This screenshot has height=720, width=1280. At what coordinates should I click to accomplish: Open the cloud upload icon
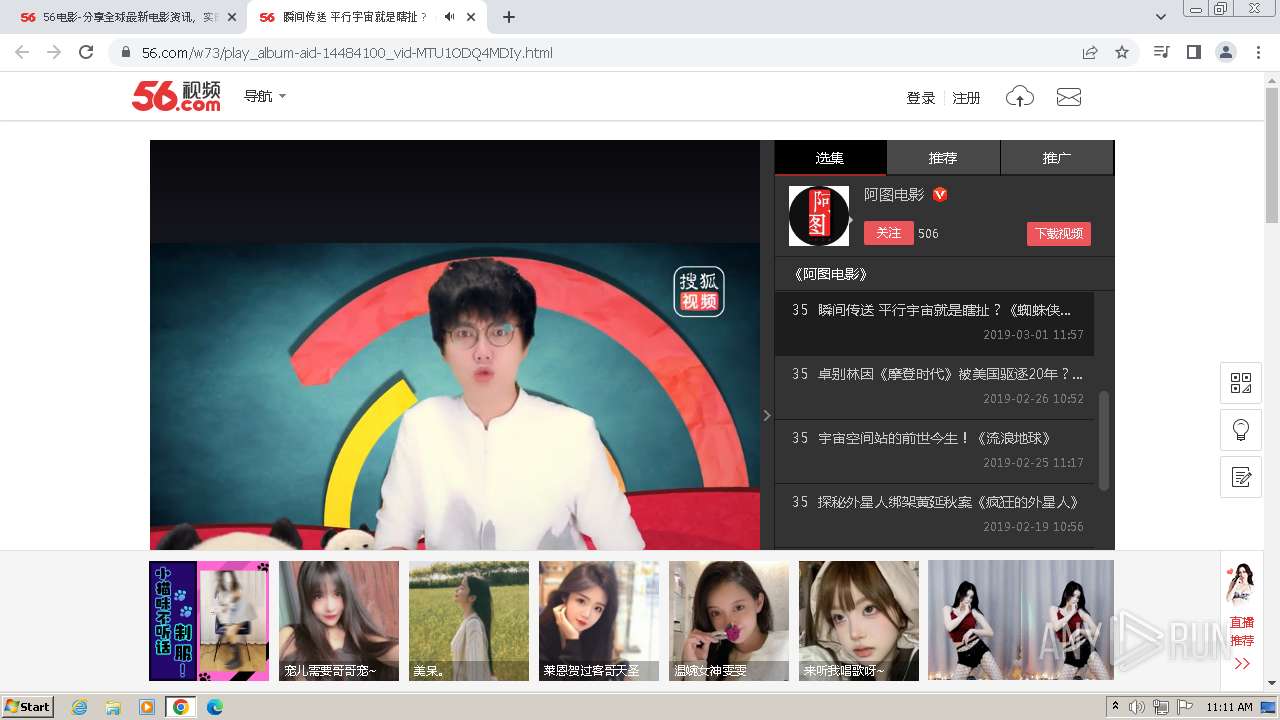pos(1019,97)
